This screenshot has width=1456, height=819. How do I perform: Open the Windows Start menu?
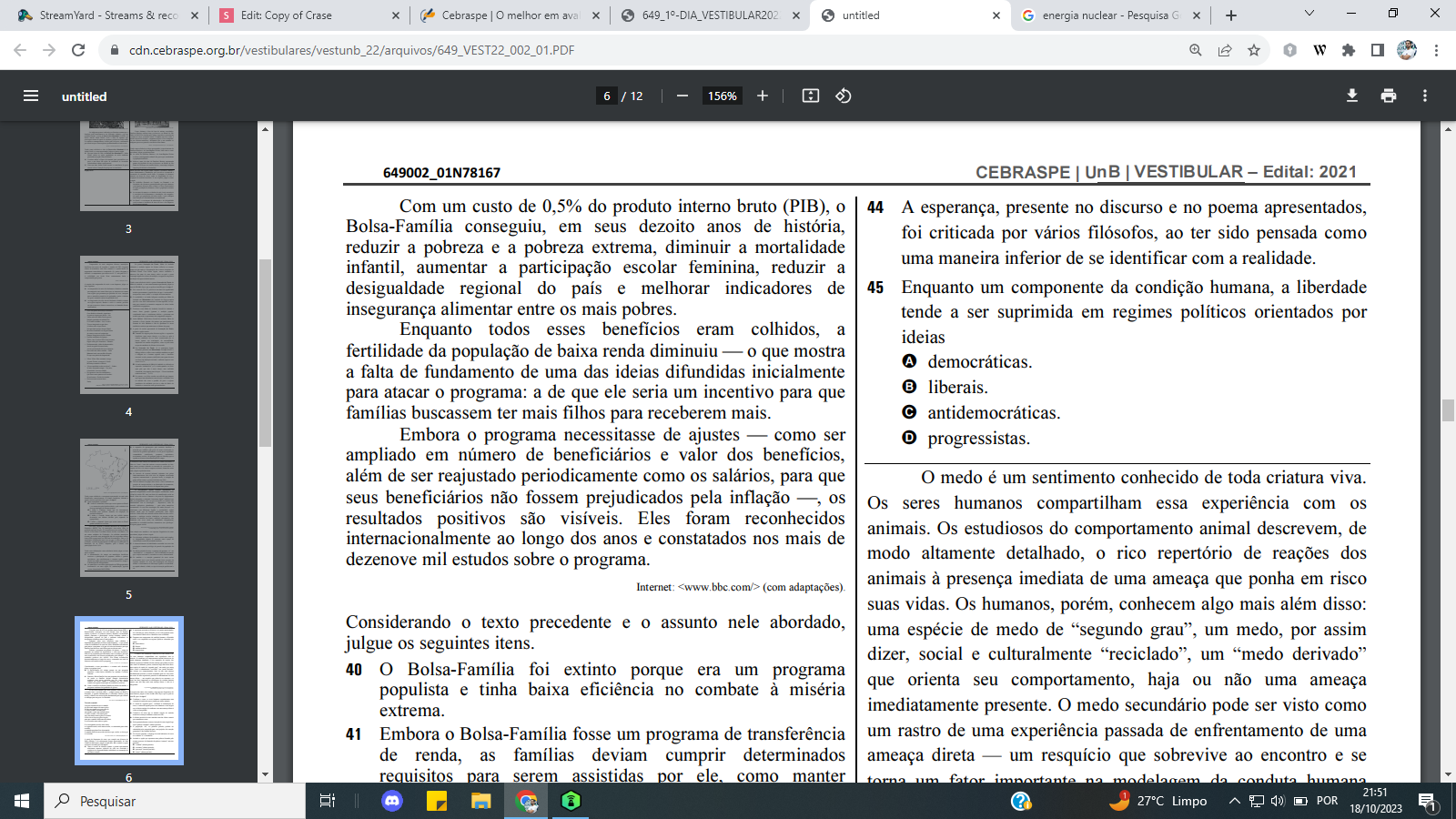click(22, 801)
